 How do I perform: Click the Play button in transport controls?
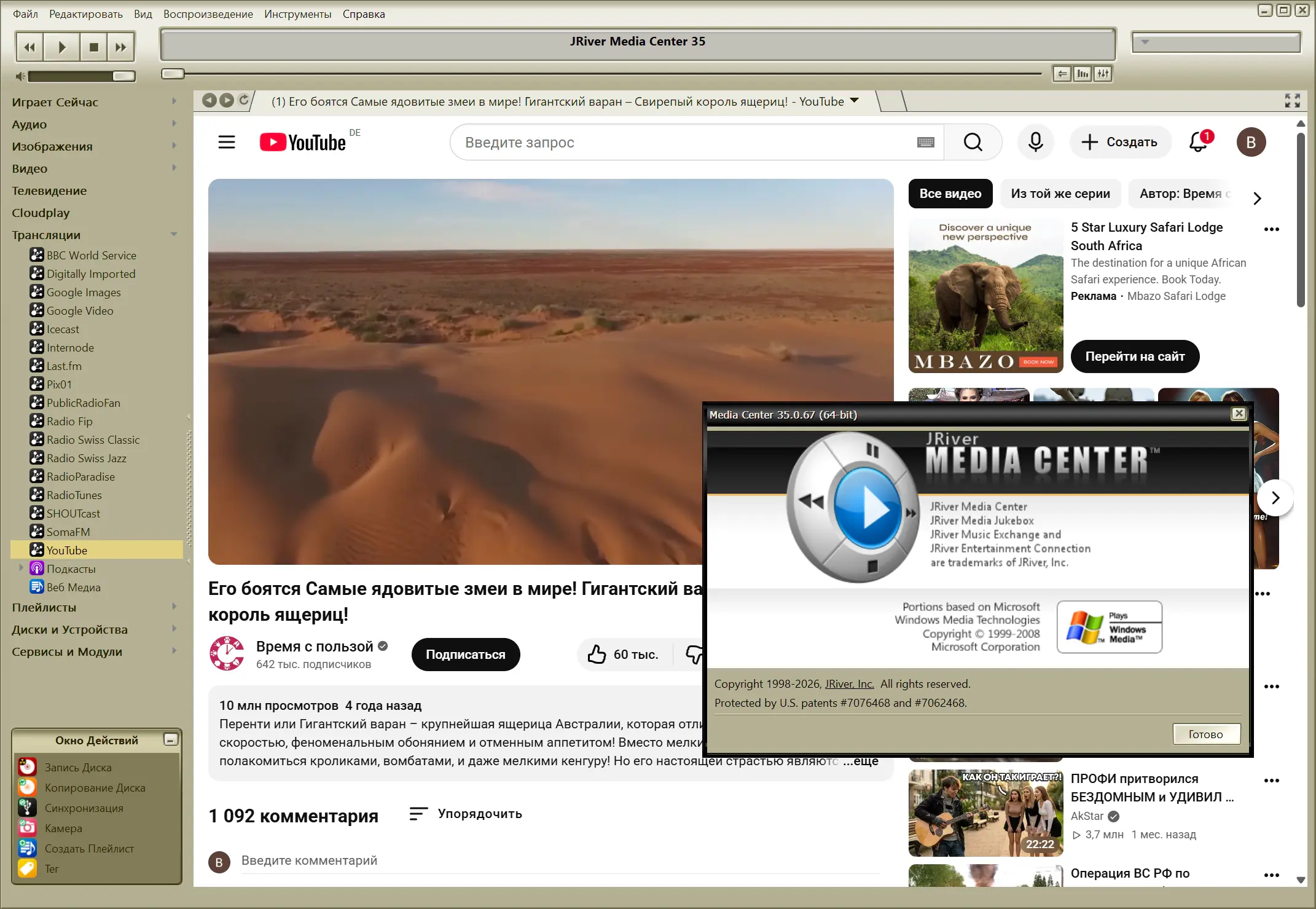pyautogui.click(x=62, y=47)
